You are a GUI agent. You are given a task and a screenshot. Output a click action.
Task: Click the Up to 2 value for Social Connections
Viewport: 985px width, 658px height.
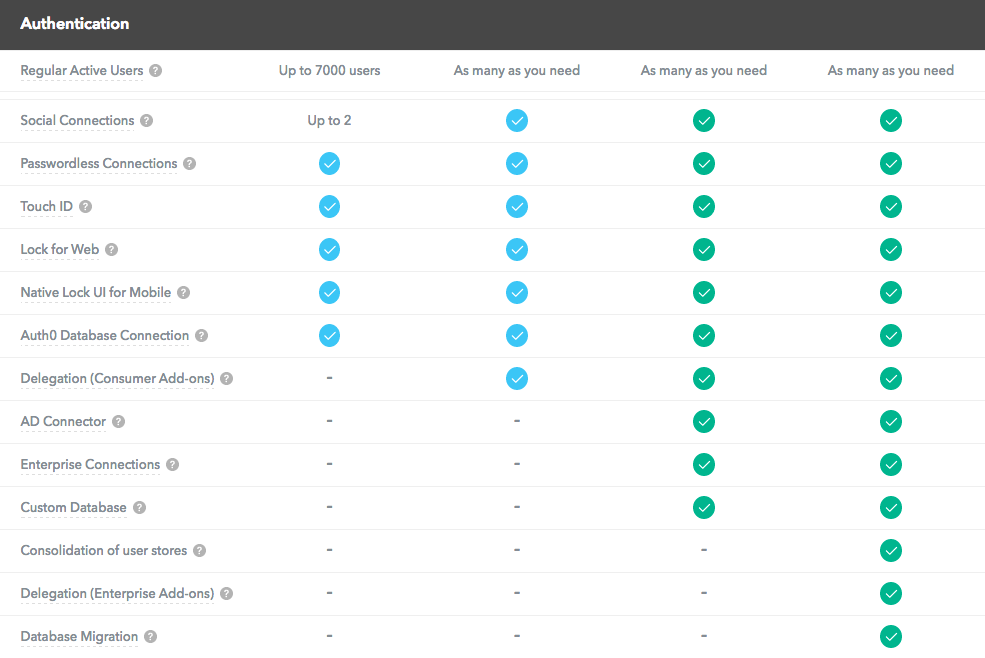coord(329,120)
